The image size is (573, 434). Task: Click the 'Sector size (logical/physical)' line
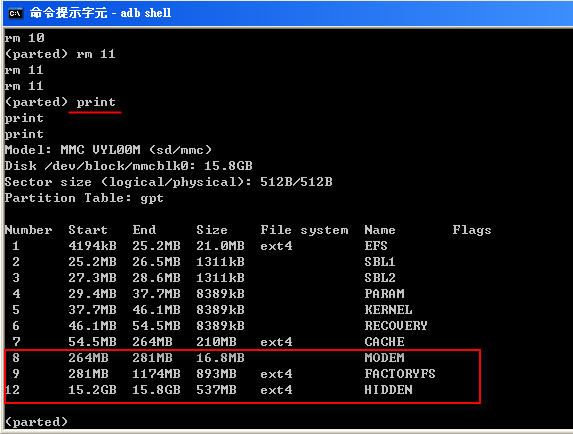[x=168, y=182]
